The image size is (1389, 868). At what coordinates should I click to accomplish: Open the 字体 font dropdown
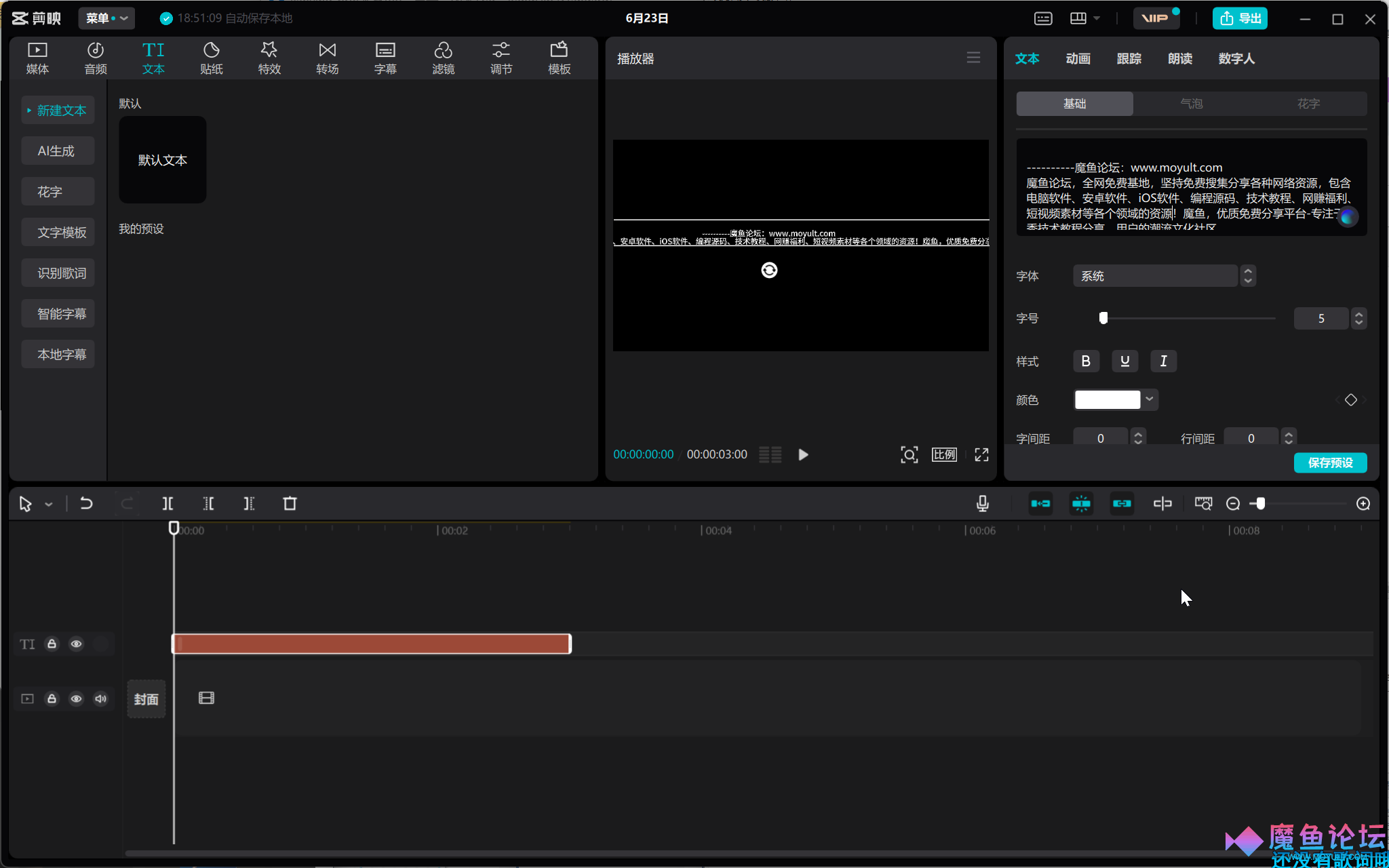1164,276
